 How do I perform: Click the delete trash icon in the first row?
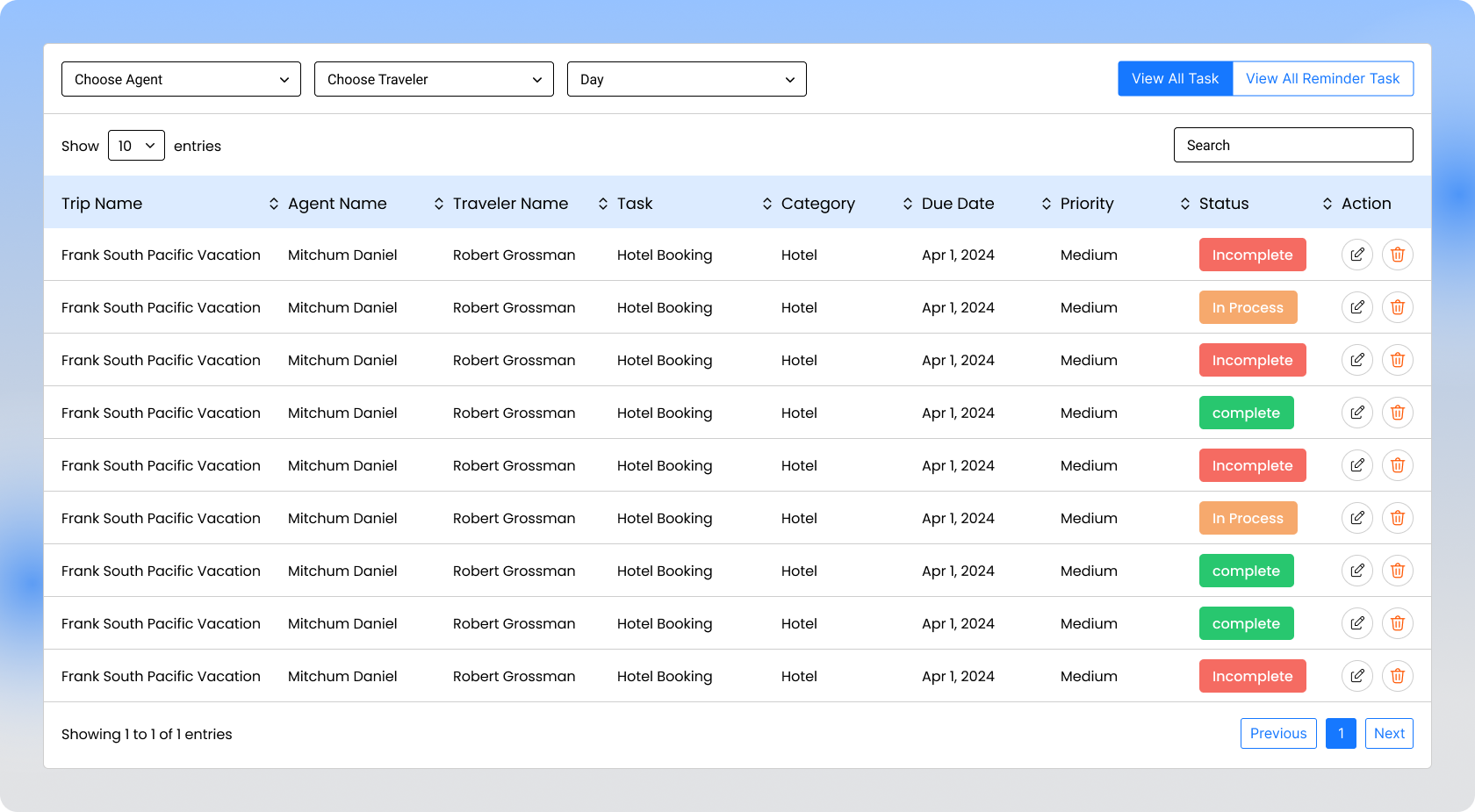pos(1397,255)
